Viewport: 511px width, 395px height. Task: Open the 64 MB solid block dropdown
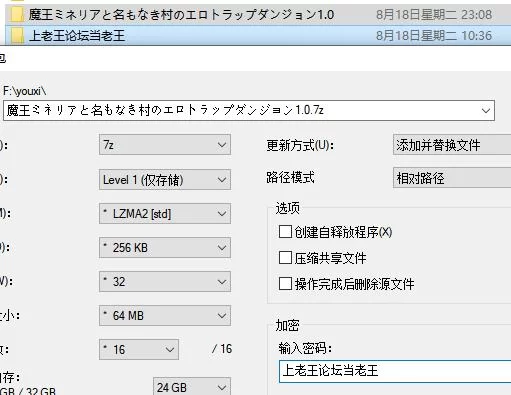click(165, 315)
